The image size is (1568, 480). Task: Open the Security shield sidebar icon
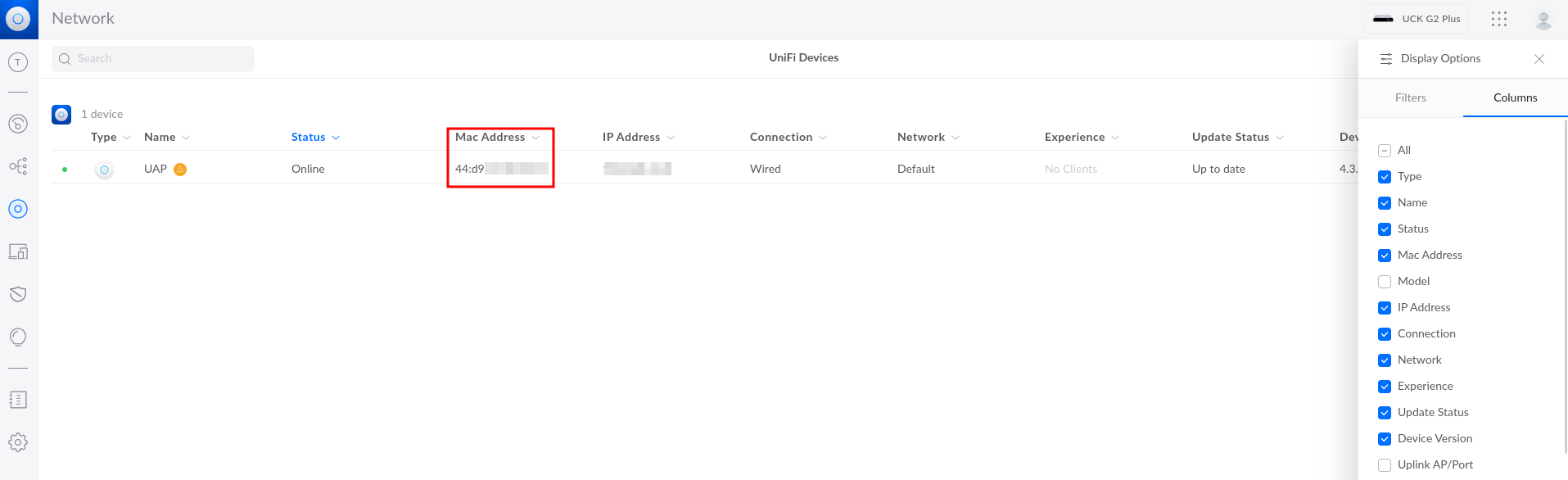point(18,294)
